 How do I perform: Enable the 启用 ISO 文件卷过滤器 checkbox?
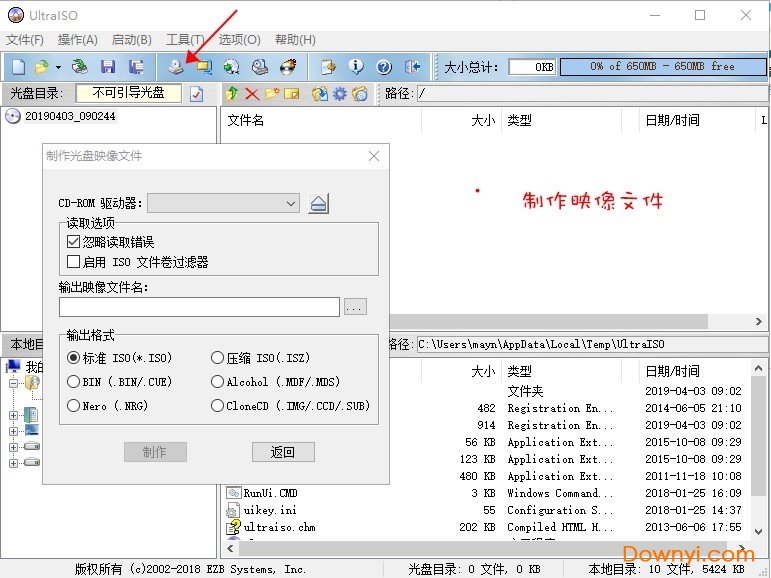click(x=73, y=262)
